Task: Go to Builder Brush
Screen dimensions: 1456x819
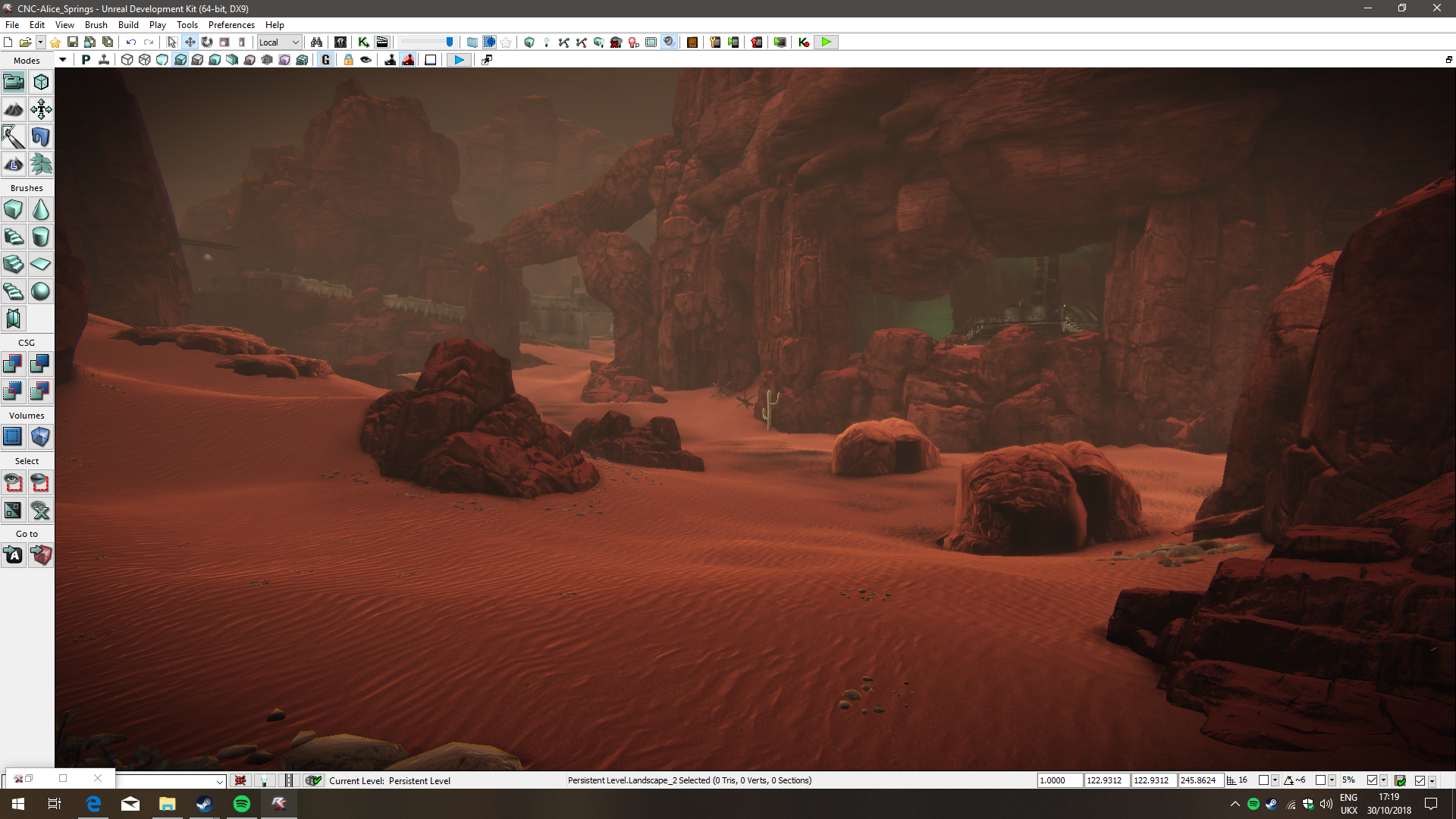Action: (x=41, y=555)
